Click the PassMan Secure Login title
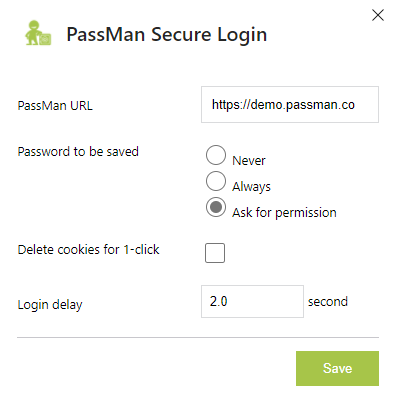The height and width of the screenshot is (406, 396). click(x=167, y=35)
